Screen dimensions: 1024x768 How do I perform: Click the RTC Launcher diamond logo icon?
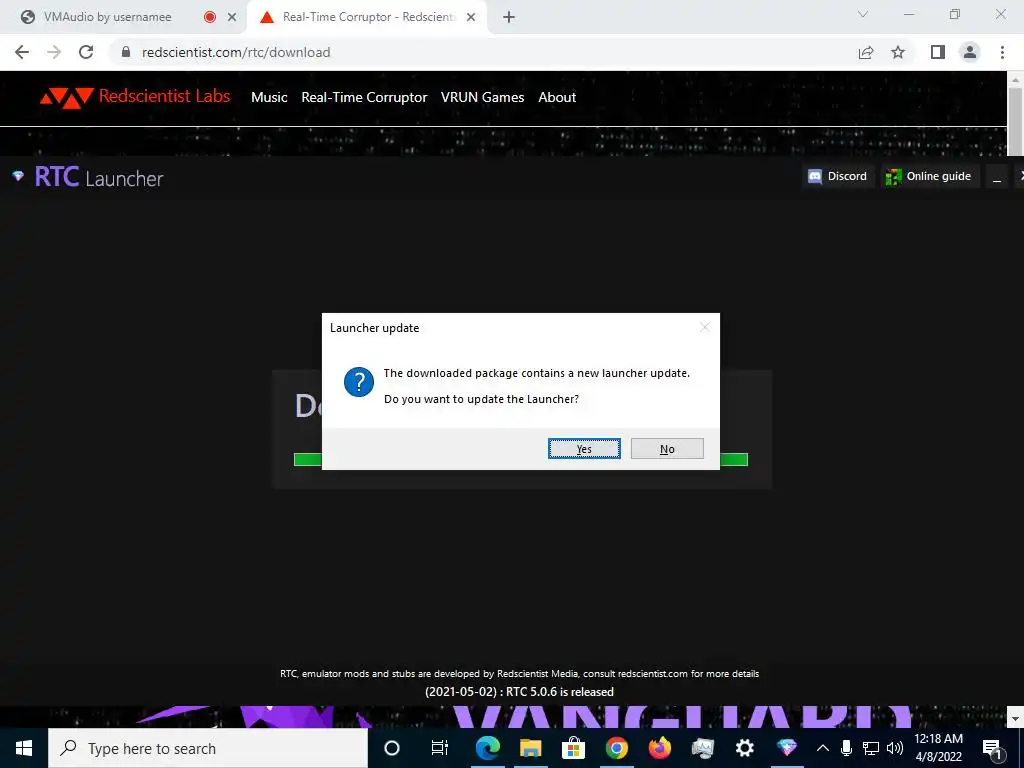[18, 176]
